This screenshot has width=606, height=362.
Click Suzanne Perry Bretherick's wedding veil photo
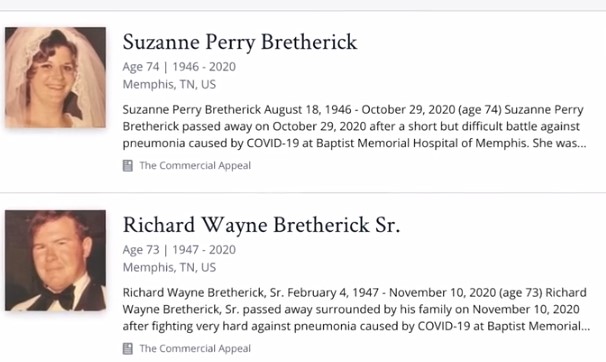point(55,77)
